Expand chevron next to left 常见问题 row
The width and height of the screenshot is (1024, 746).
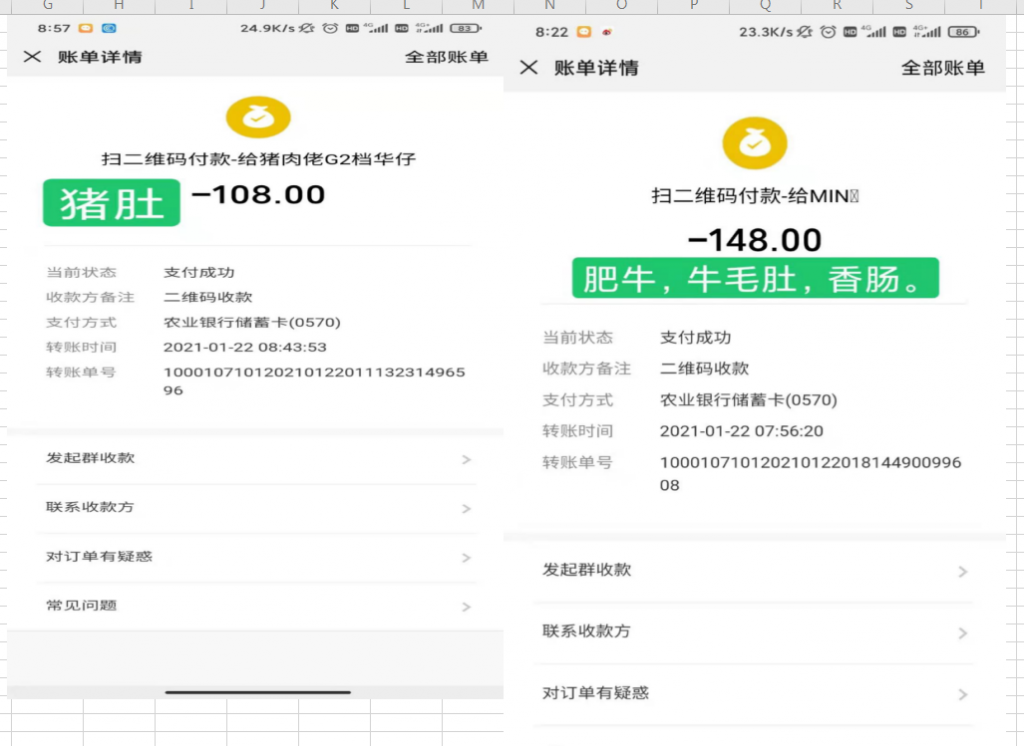466,607
